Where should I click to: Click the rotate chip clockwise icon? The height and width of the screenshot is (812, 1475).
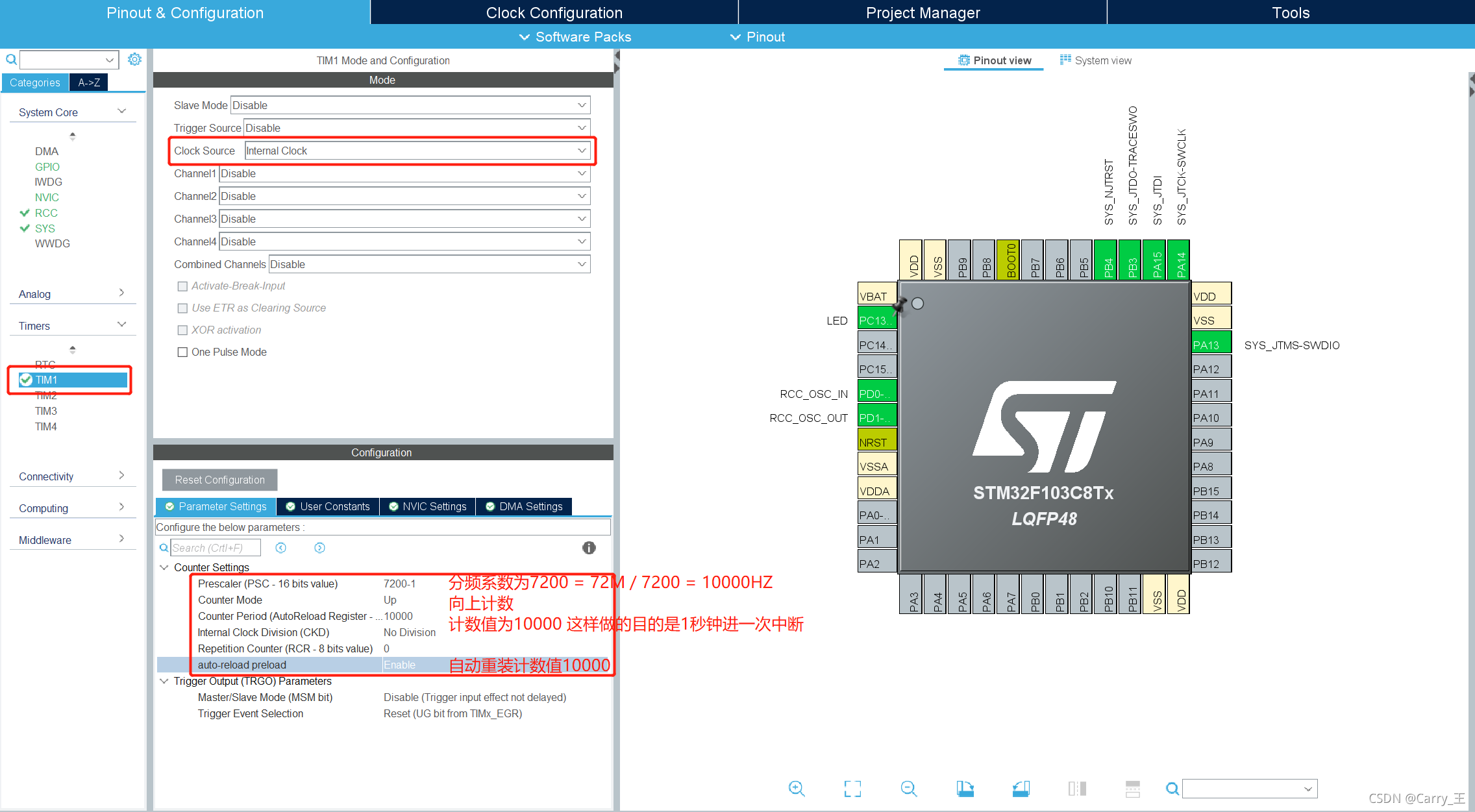pos(965,789)
